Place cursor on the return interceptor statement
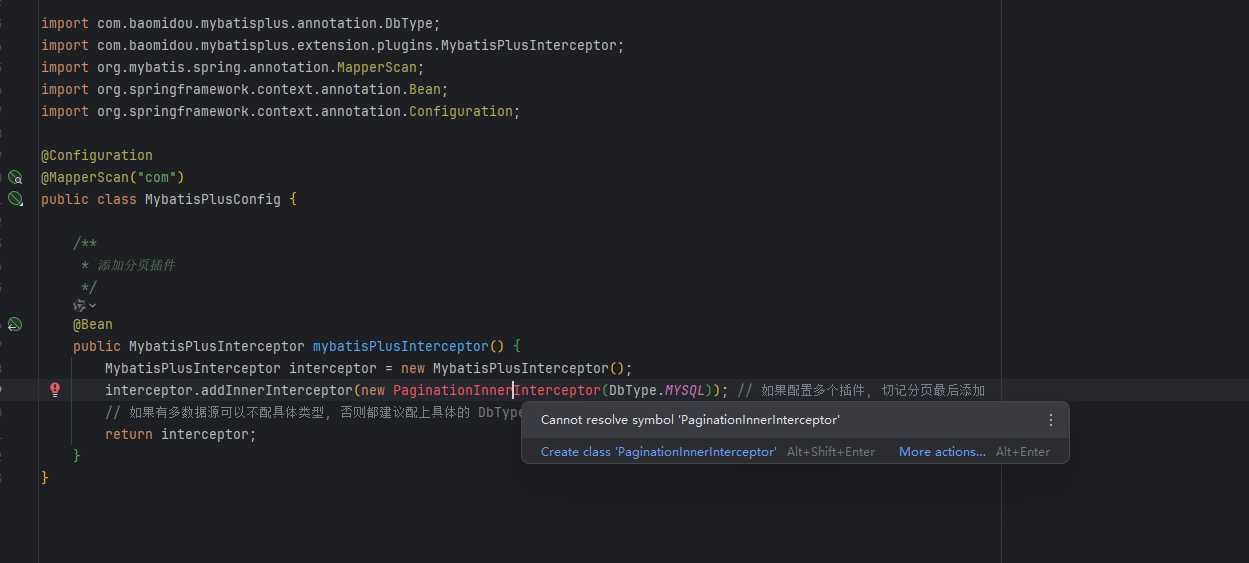Viewport: 1249px width, 563px height. (x=180, y=434)
